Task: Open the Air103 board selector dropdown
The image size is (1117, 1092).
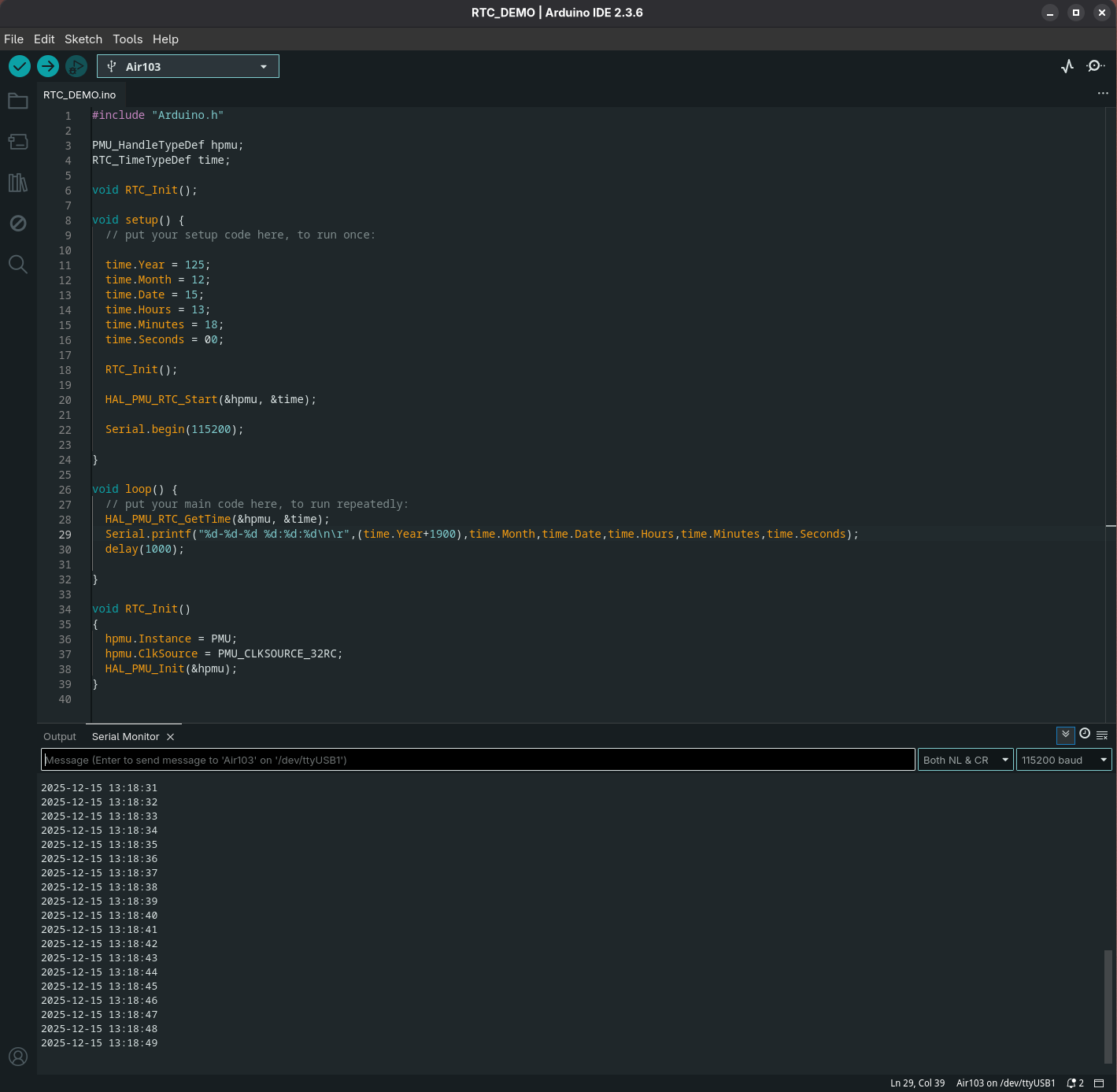Action: [x=188, y=67]
